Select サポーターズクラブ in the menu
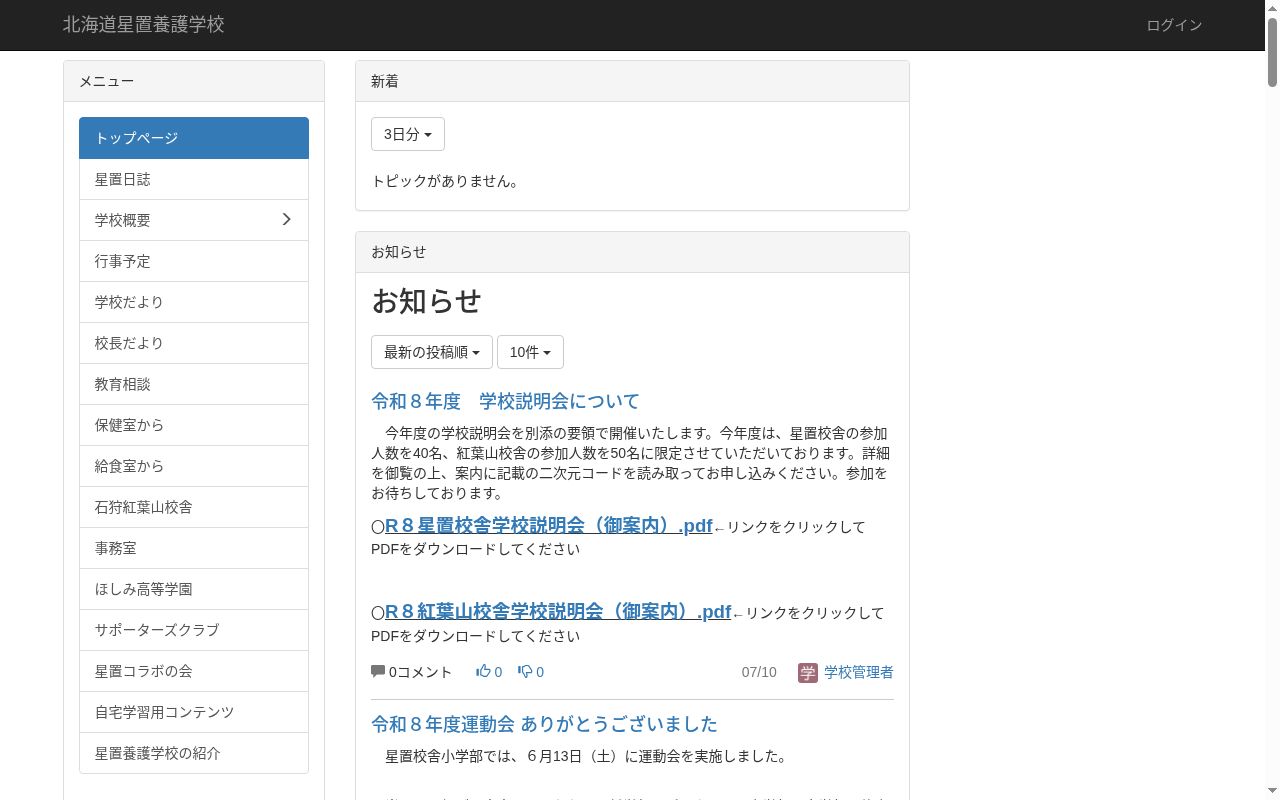1280x800 pixels. pos(194,630)
